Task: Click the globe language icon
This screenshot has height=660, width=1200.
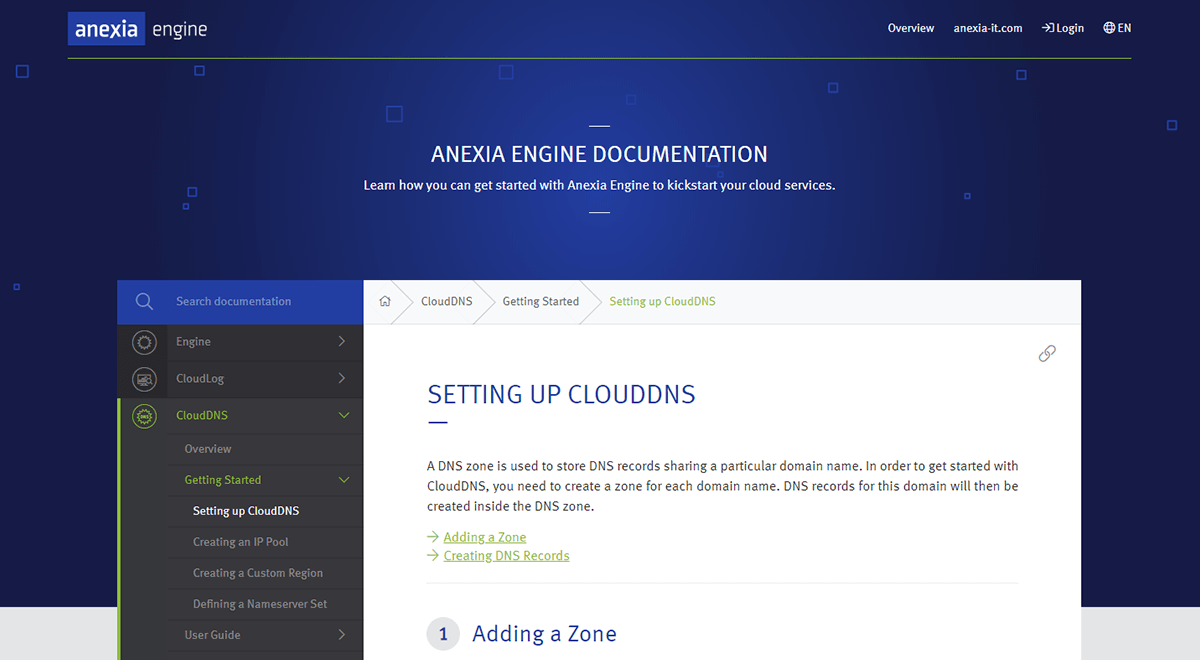Action: click(x=1109, y=28)
